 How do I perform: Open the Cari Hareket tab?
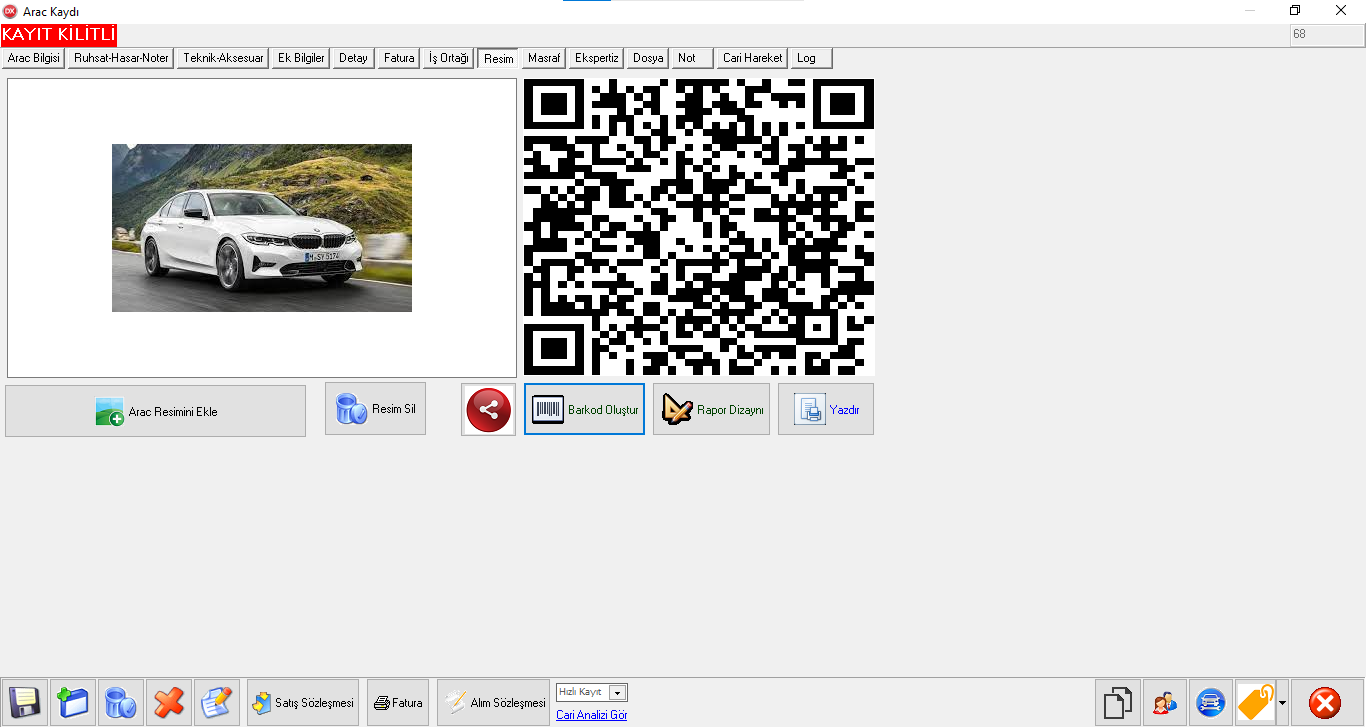tap(752, 58)
